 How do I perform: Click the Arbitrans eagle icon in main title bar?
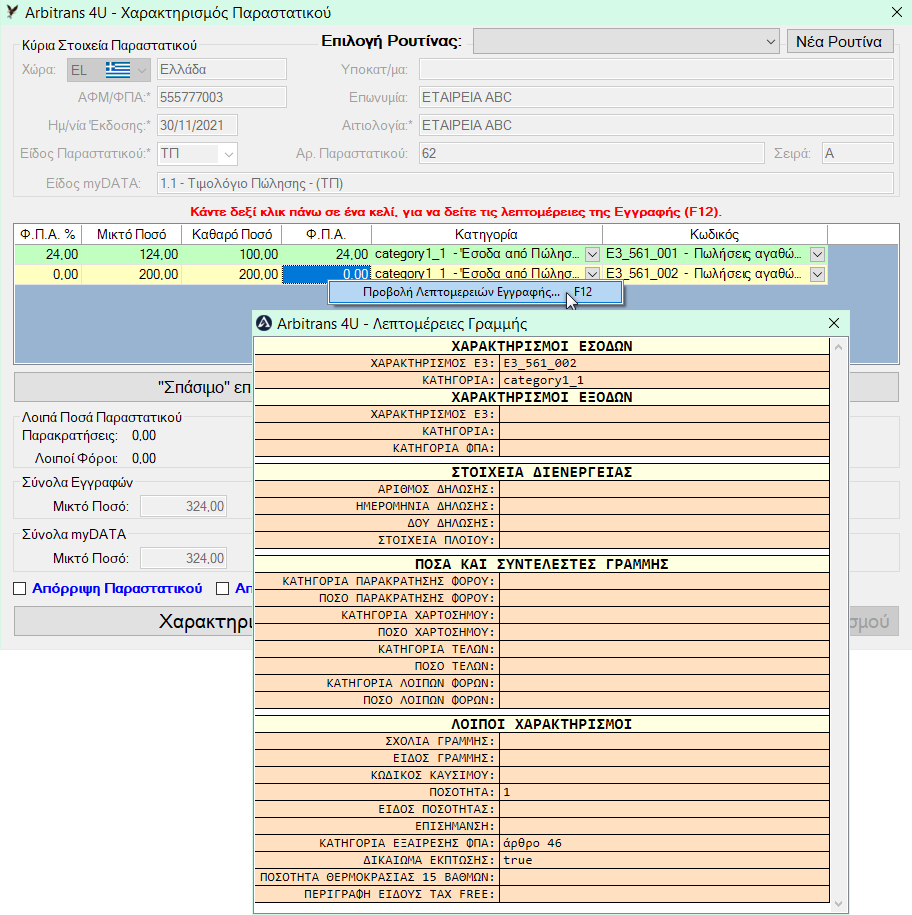click(12, 12)
